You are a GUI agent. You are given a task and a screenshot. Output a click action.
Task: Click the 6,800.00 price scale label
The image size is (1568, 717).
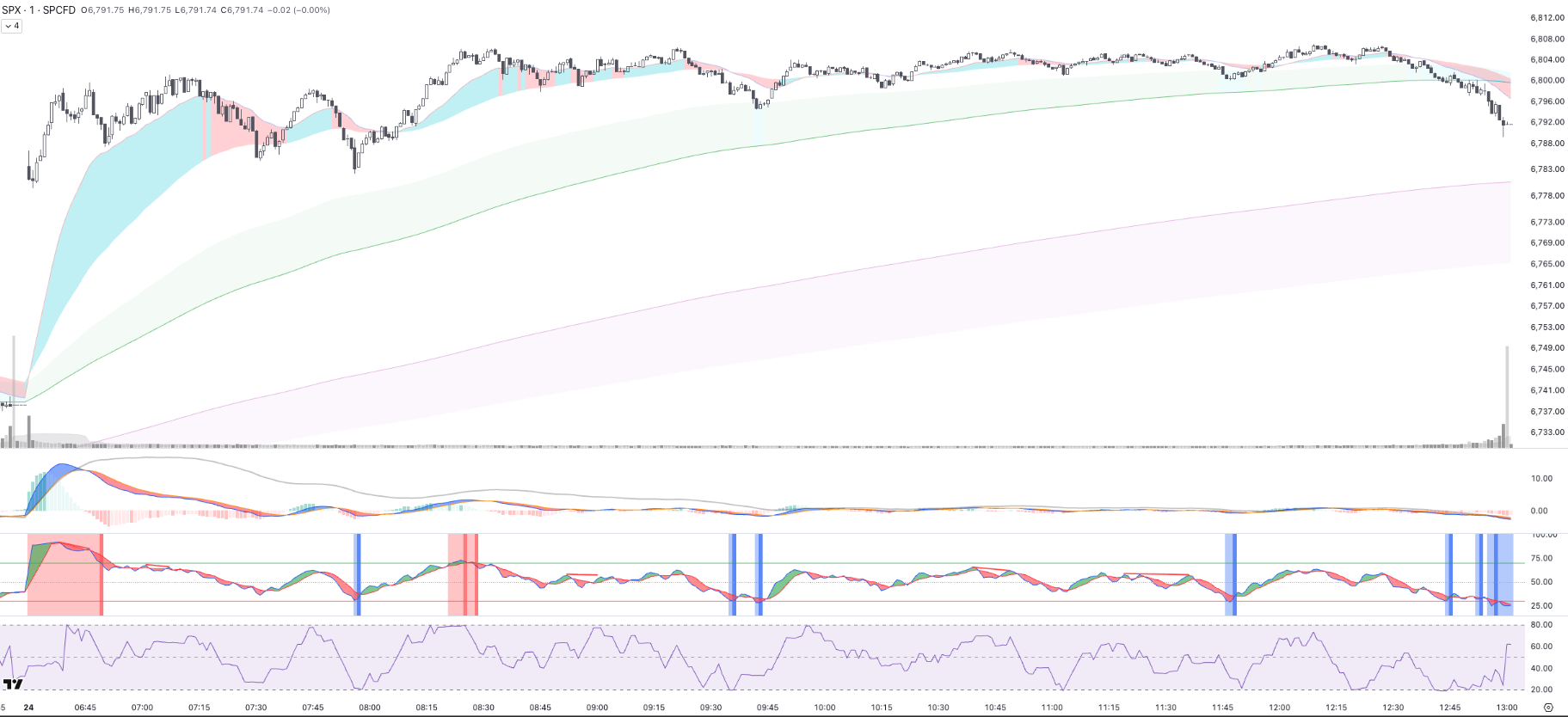pos(1546,81)
